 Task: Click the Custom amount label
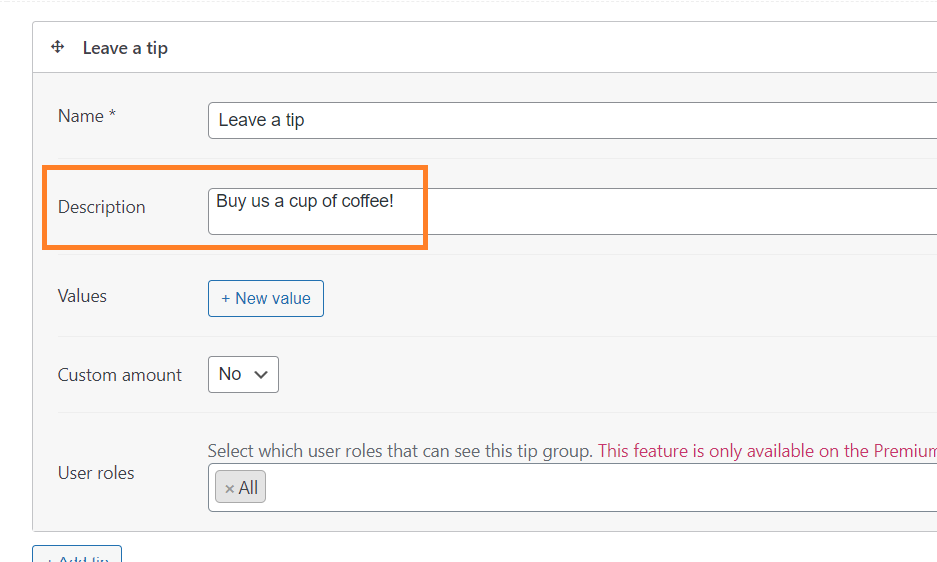coord(120,375)
